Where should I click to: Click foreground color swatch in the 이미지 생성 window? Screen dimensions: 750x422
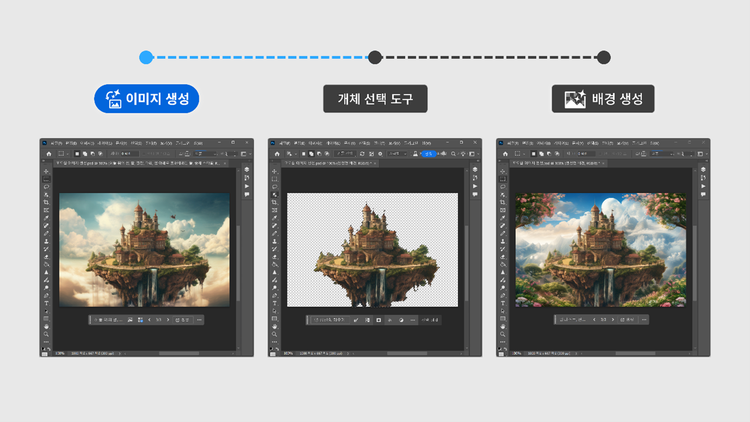pos(43,349)
